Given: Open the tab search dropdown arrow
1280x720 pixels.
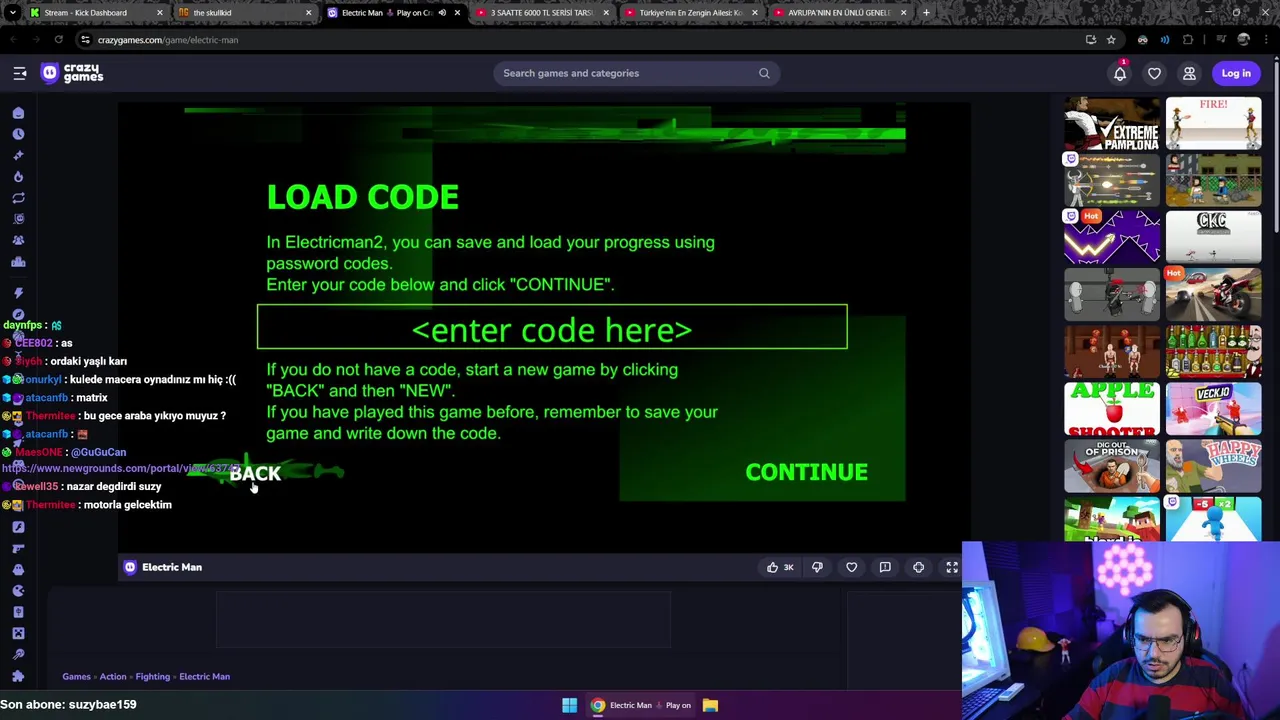Looking at the screenshot, I should 12,13.
